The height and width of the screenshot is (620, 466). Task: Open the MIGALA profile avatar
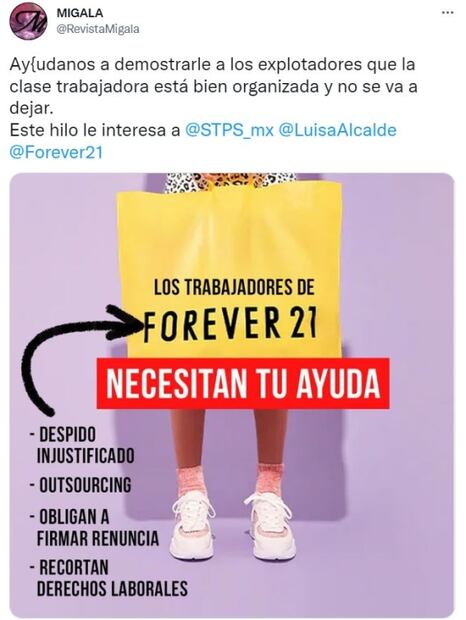click(28, 21)
